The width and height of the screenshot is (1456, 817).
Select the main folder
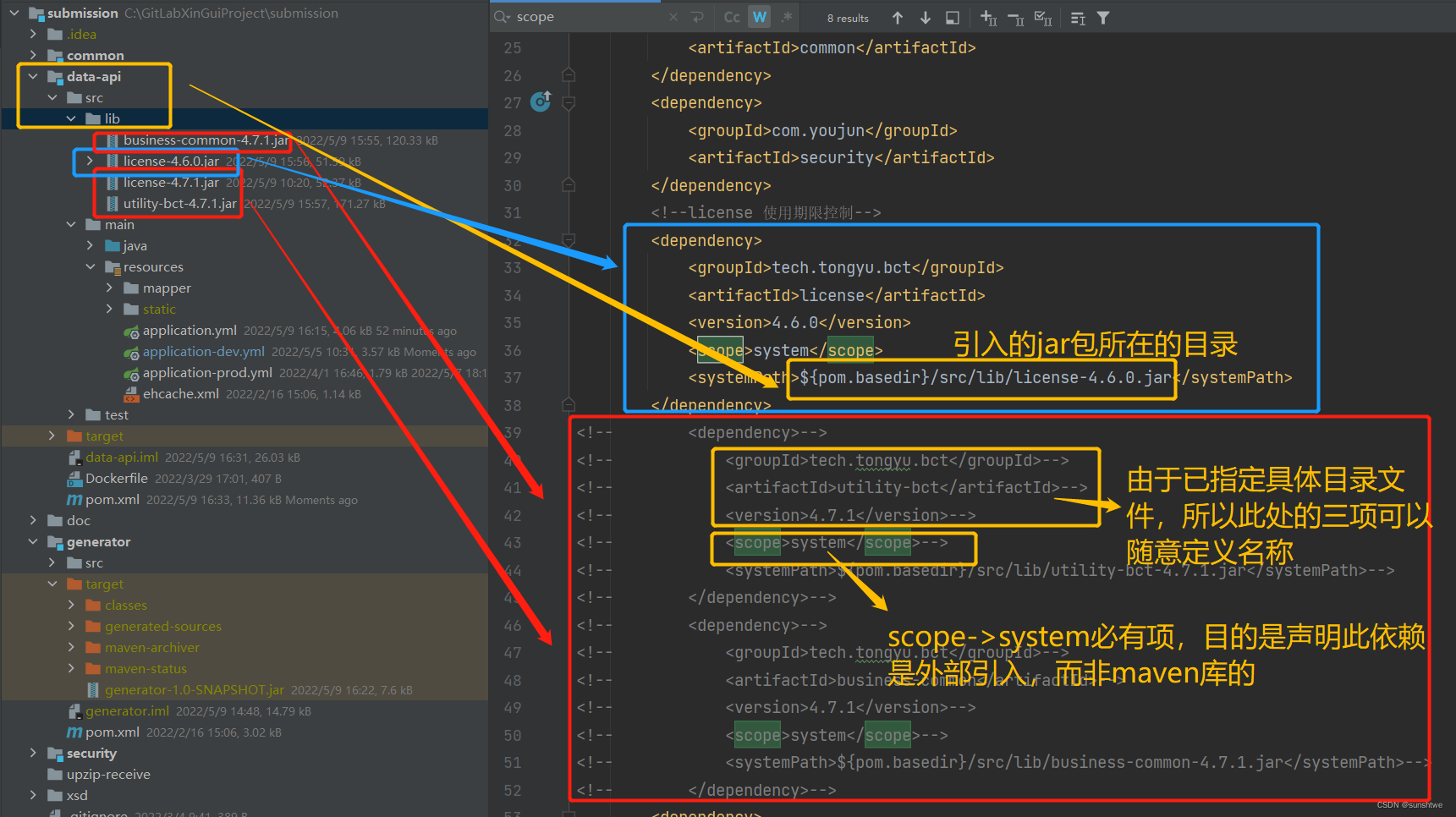pyautogui.click(x=119, y=225)
